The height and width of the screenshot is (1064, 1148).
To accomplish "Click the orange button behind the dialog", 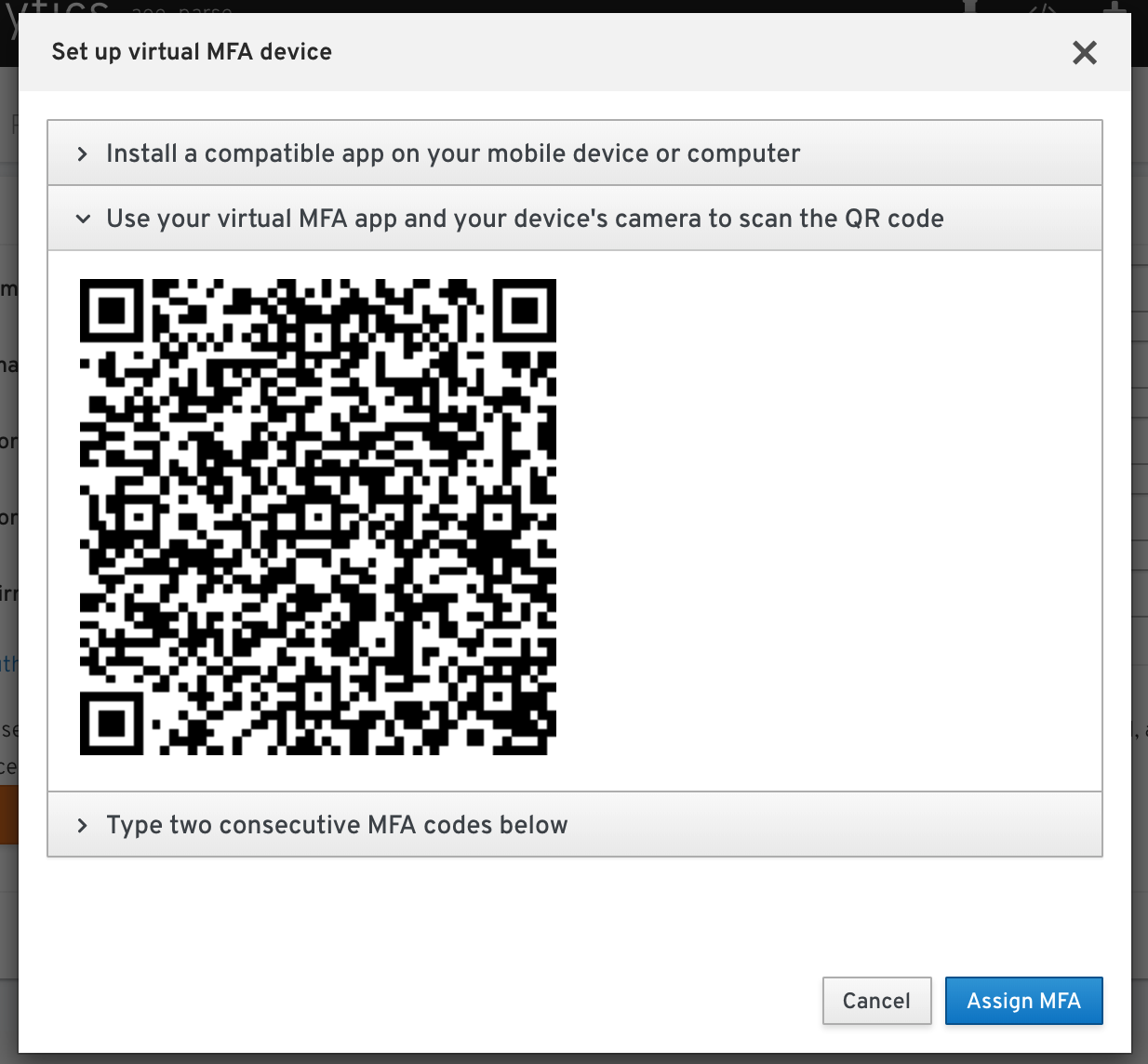I will tap(9, 814).
